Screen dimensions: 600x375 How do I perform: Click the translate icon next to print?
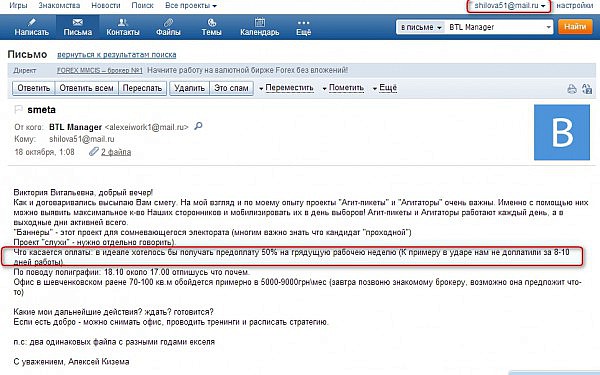(587, 89)
